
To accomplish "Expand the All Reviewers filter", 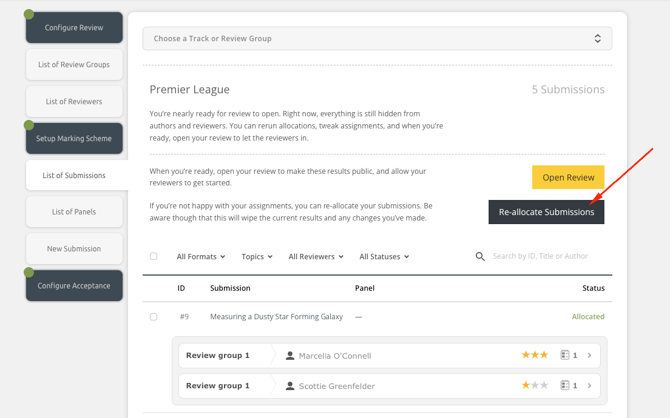I will point(316,257).
